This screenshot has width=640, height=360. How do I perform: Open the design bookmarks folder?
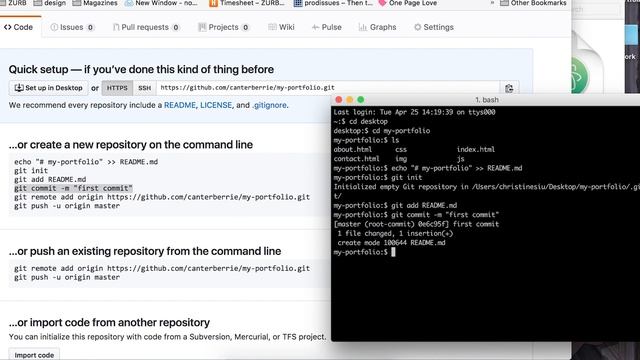(x=50, y=3)
